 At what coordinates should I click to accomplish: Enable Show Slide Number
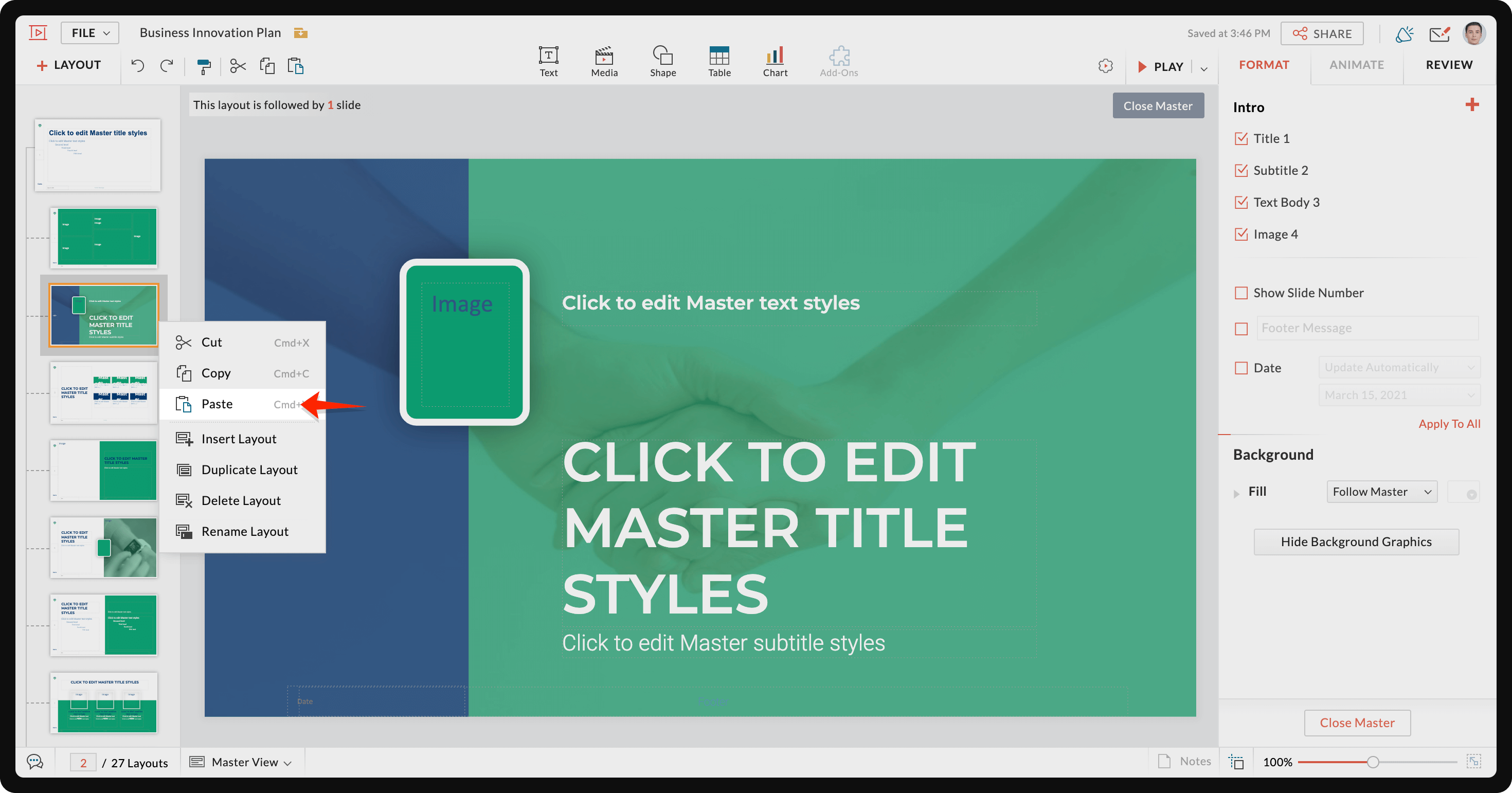point(1240,293)
